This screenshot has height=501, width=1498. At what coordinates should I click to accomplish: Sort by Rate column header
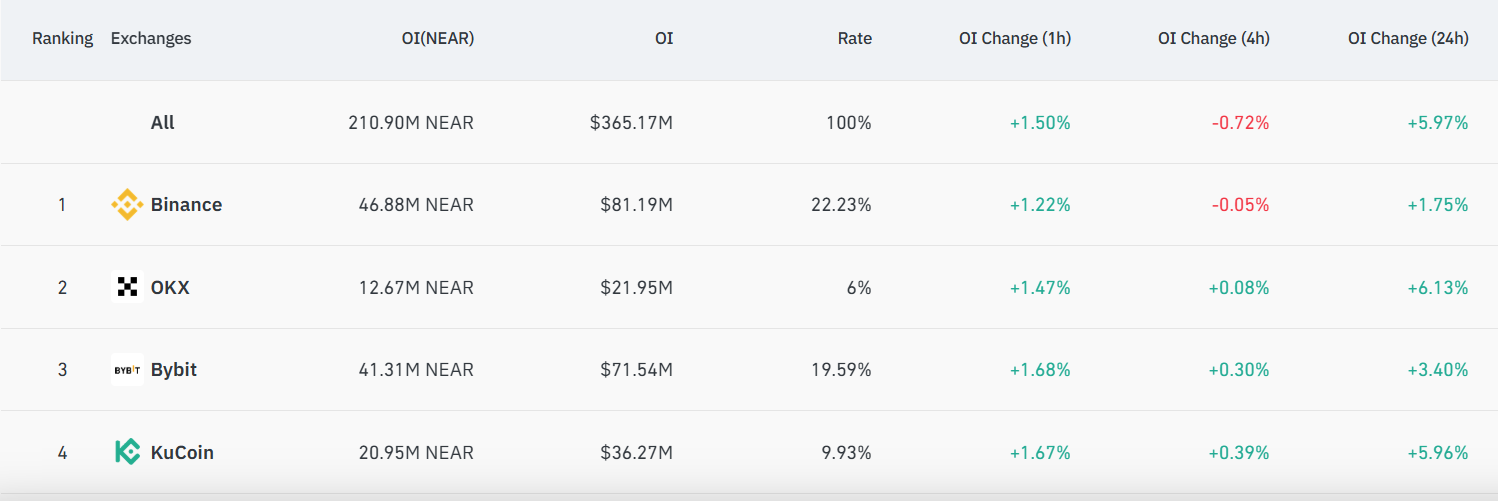click(855, 38)
